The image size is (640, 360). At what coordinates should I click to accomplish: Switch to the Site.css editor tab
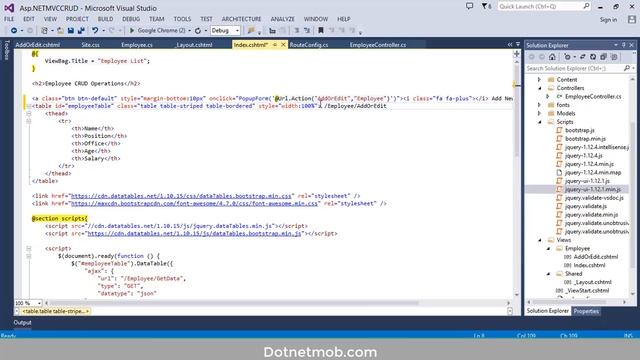point(90,45)
